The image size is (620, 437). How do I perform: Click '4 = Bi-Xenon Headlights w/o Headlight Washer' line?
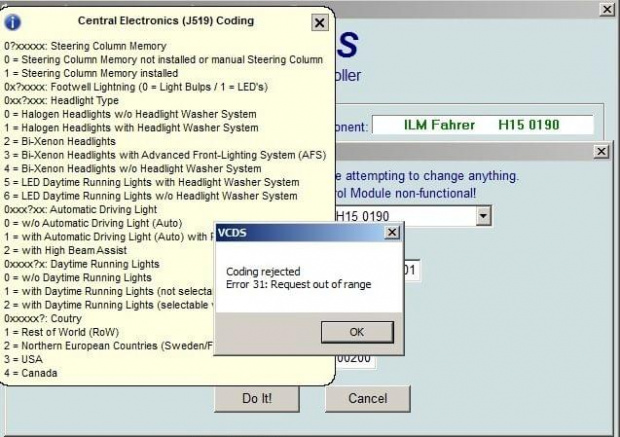(x=132, y=168)
